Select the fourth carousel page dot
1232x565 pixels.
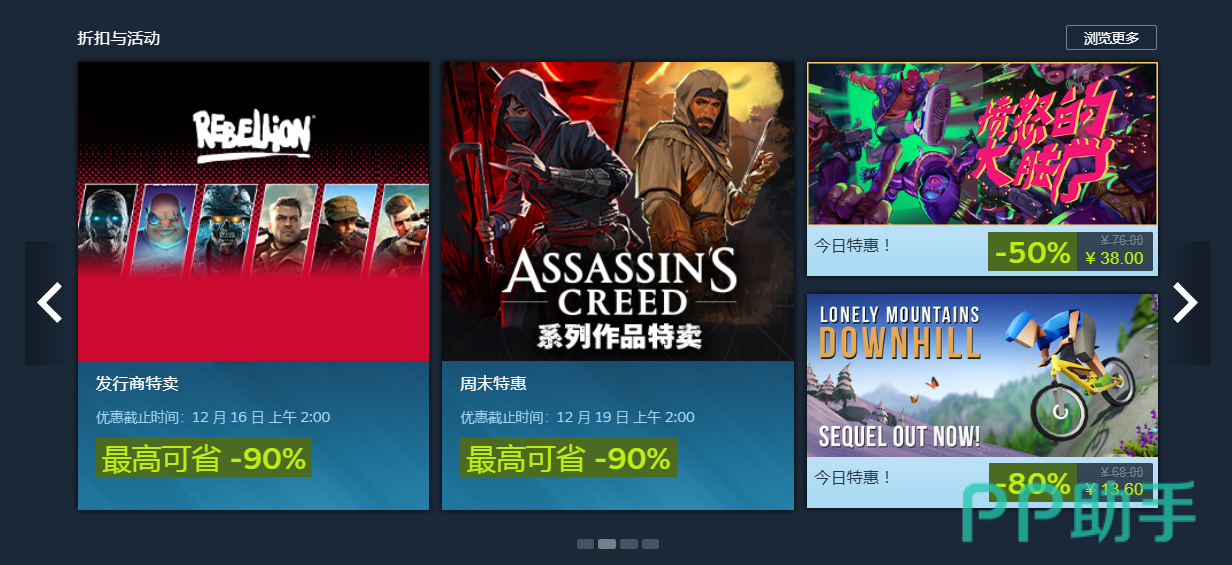click(651, 544)
